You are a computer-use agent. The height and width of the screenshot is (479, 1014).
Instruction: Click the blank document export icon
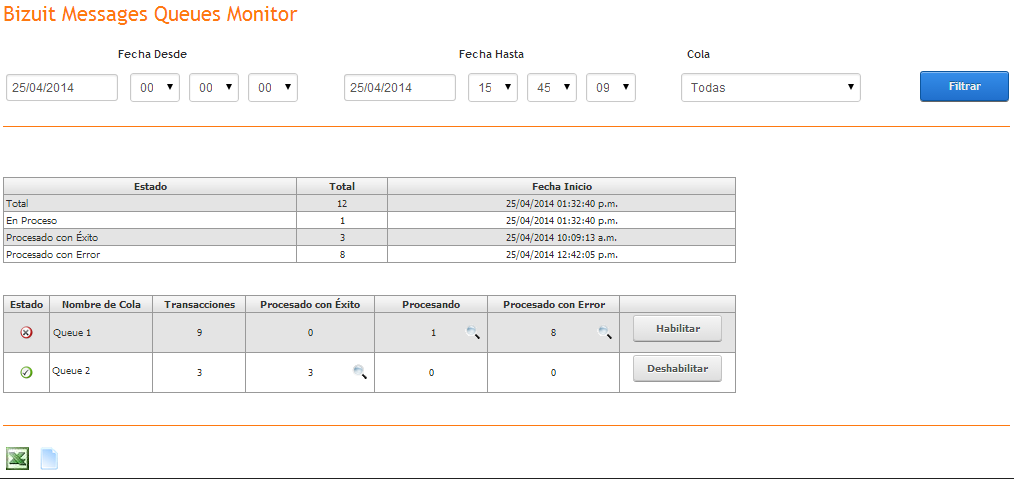pos(50,459)
